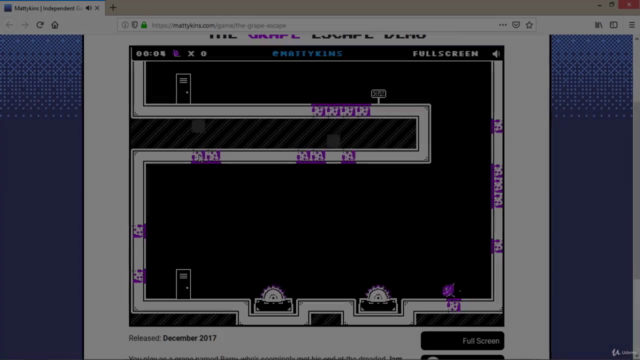
Task: Click the signpost in the game level
Action: coord(378,96)
